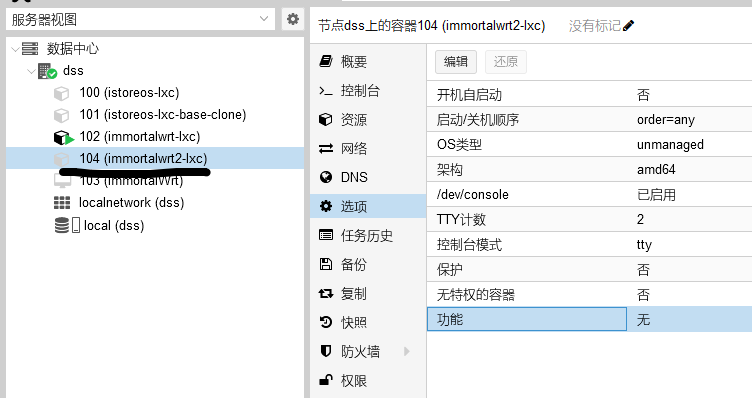Screen dimensions: 752x398
Task: Open the 备份 backup floppy icon
Action: point(326,264)
